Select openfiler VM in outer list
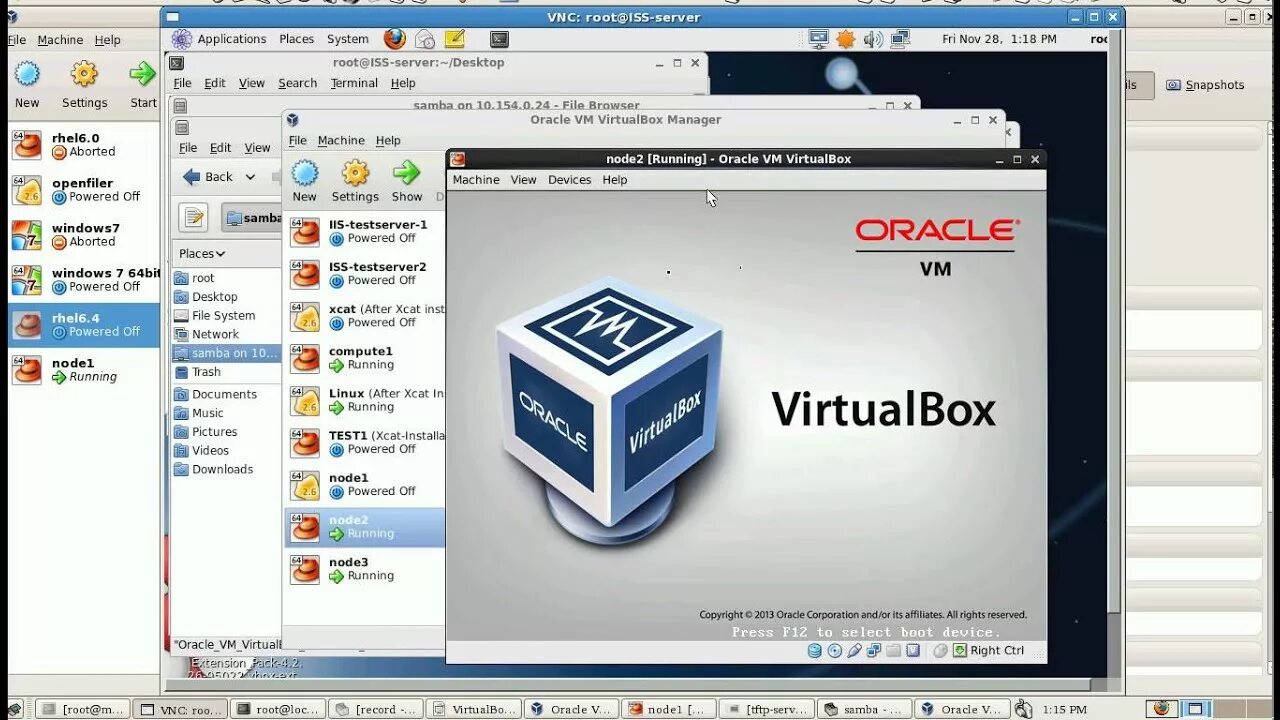Screen dimensions: 1280x720 coord(84,190)
